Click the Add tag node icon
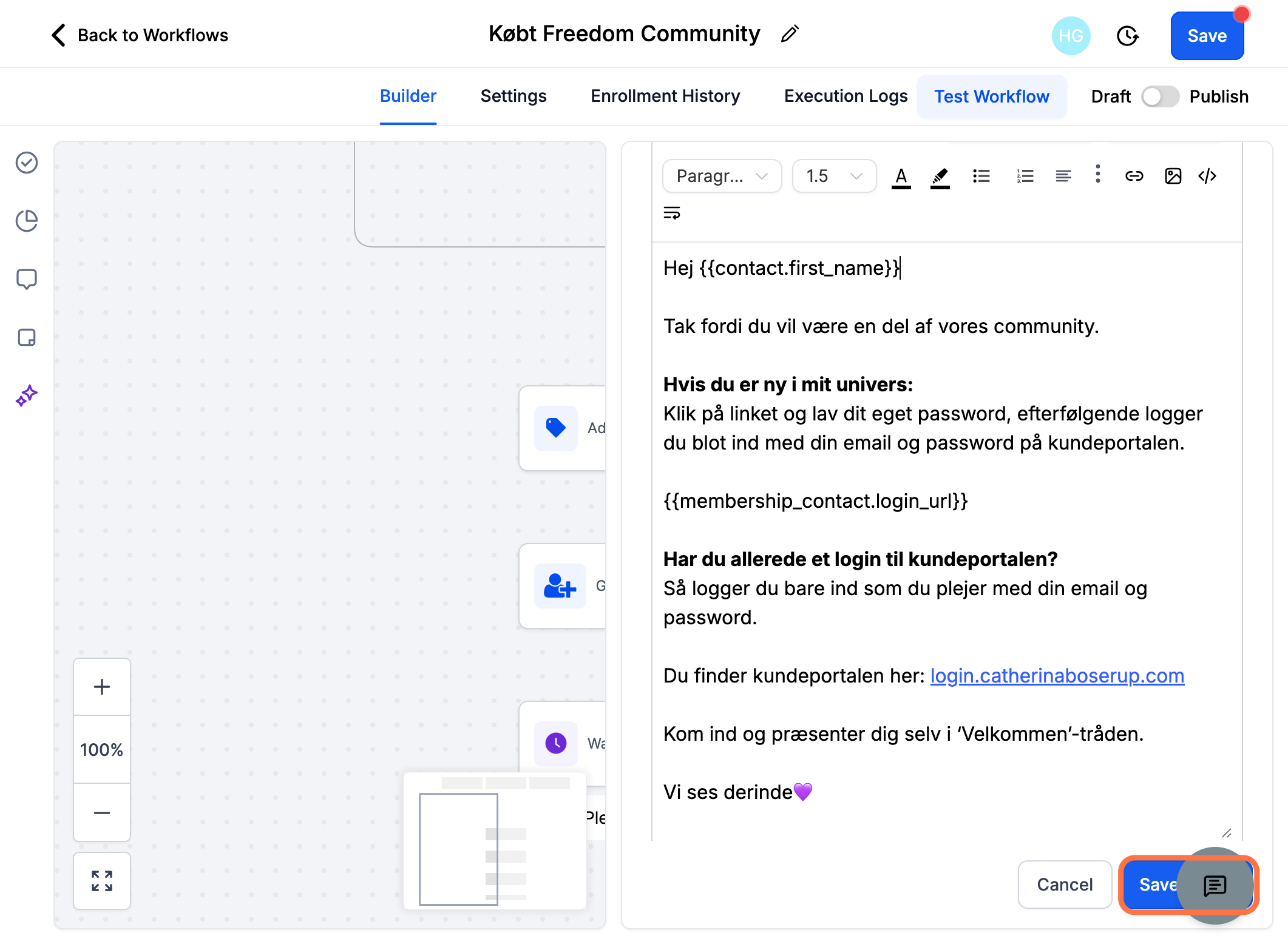 click(x=556, y=428)
